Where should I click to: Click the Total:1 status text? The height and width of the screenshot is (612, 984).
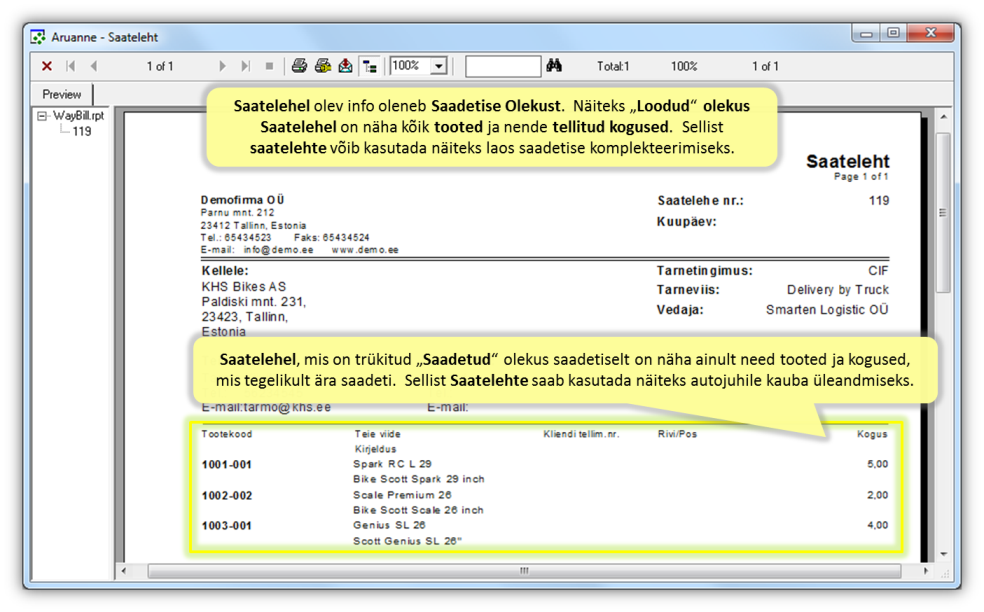[612, 67]
